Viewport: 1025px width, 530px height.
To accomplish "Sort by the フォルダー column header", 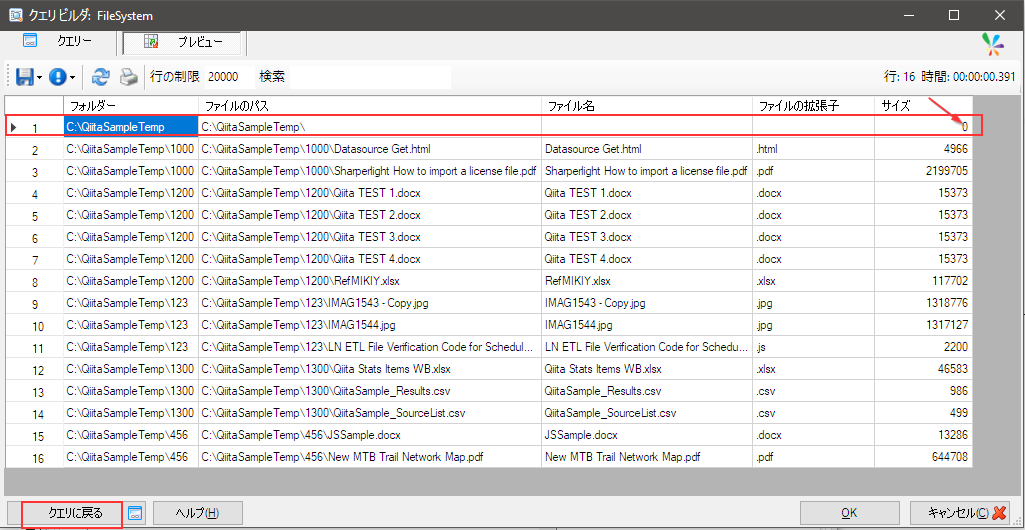I will (131, 106).
